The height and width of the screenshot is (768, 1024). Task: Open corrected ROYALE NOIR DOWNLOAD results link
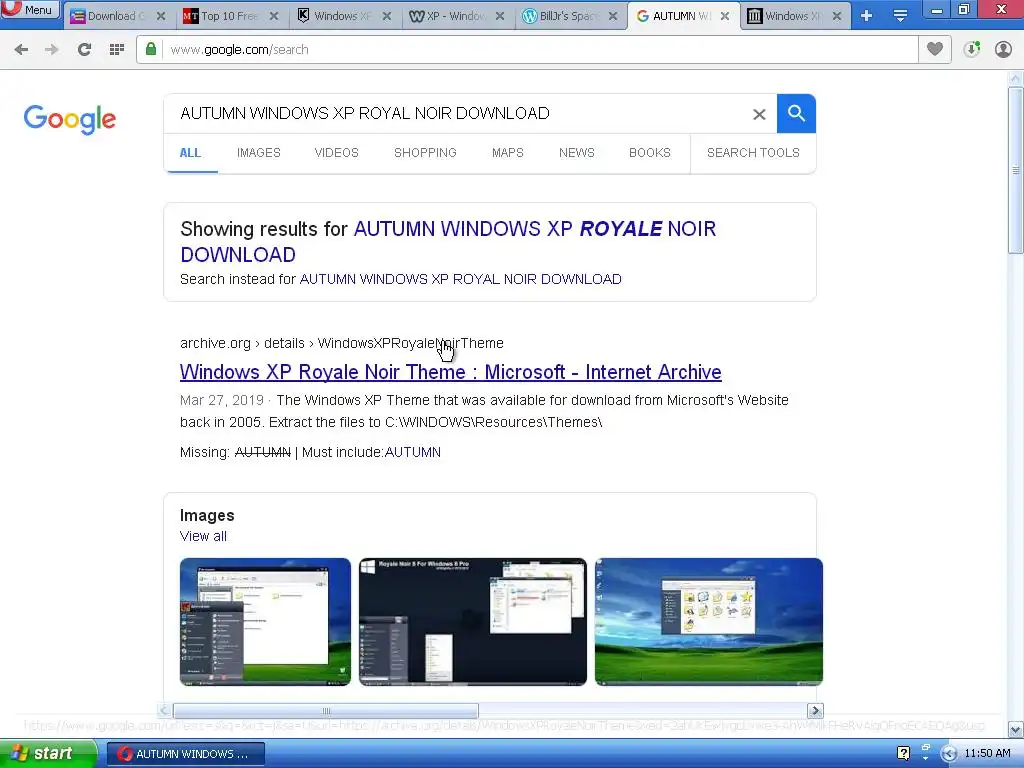point(448,241)
